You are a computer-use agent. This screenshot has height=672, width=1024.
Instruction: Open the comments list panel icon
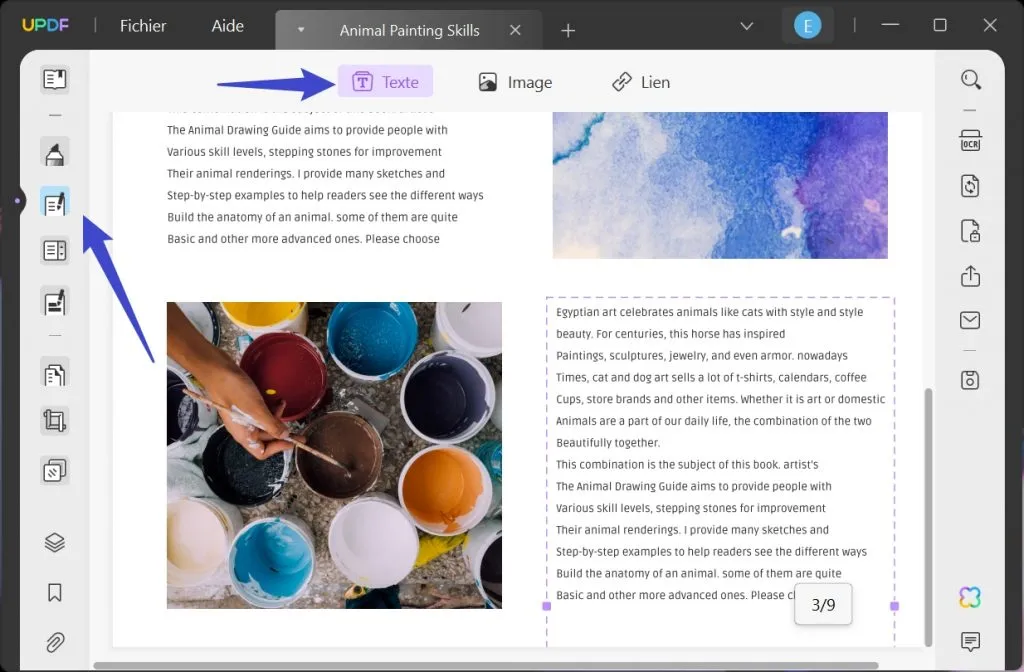(x=970, y=642)
